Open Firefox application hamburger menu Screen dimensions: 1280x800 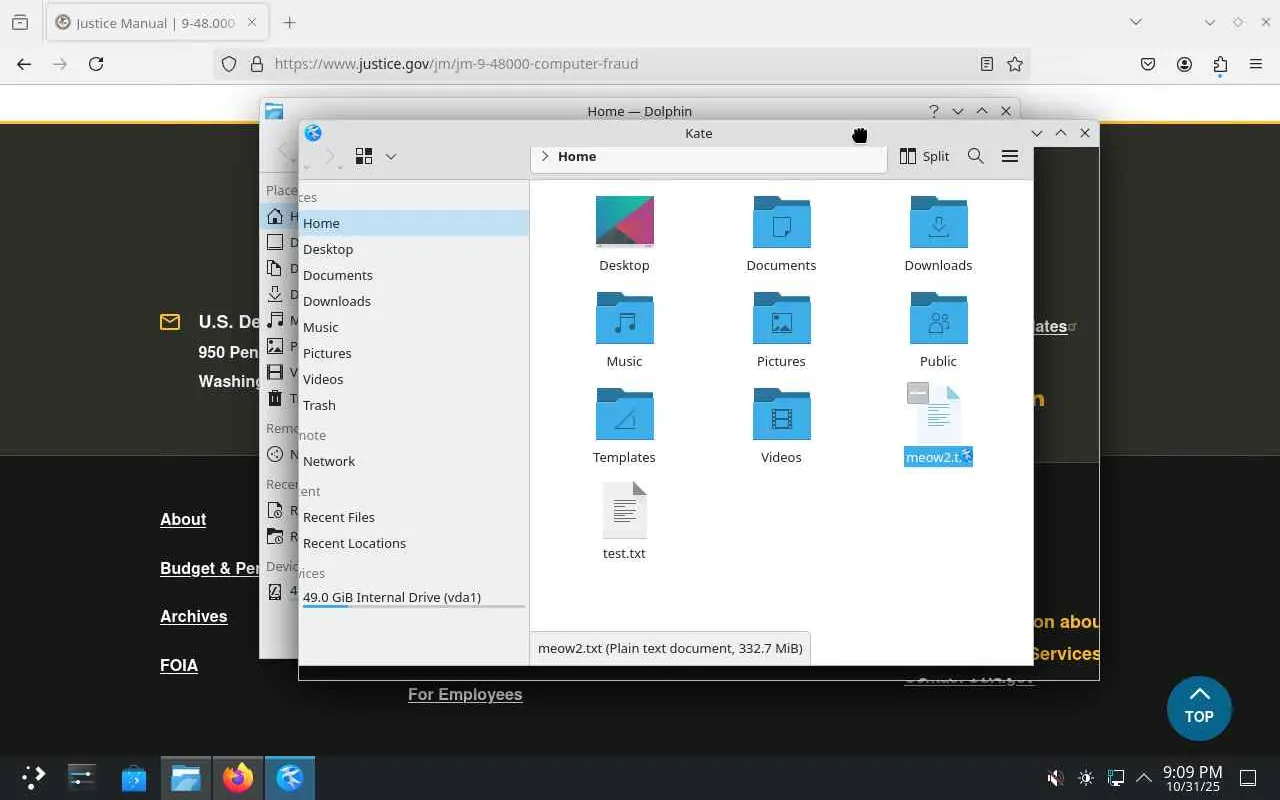pyautogui.click(x=1256, y=64)
